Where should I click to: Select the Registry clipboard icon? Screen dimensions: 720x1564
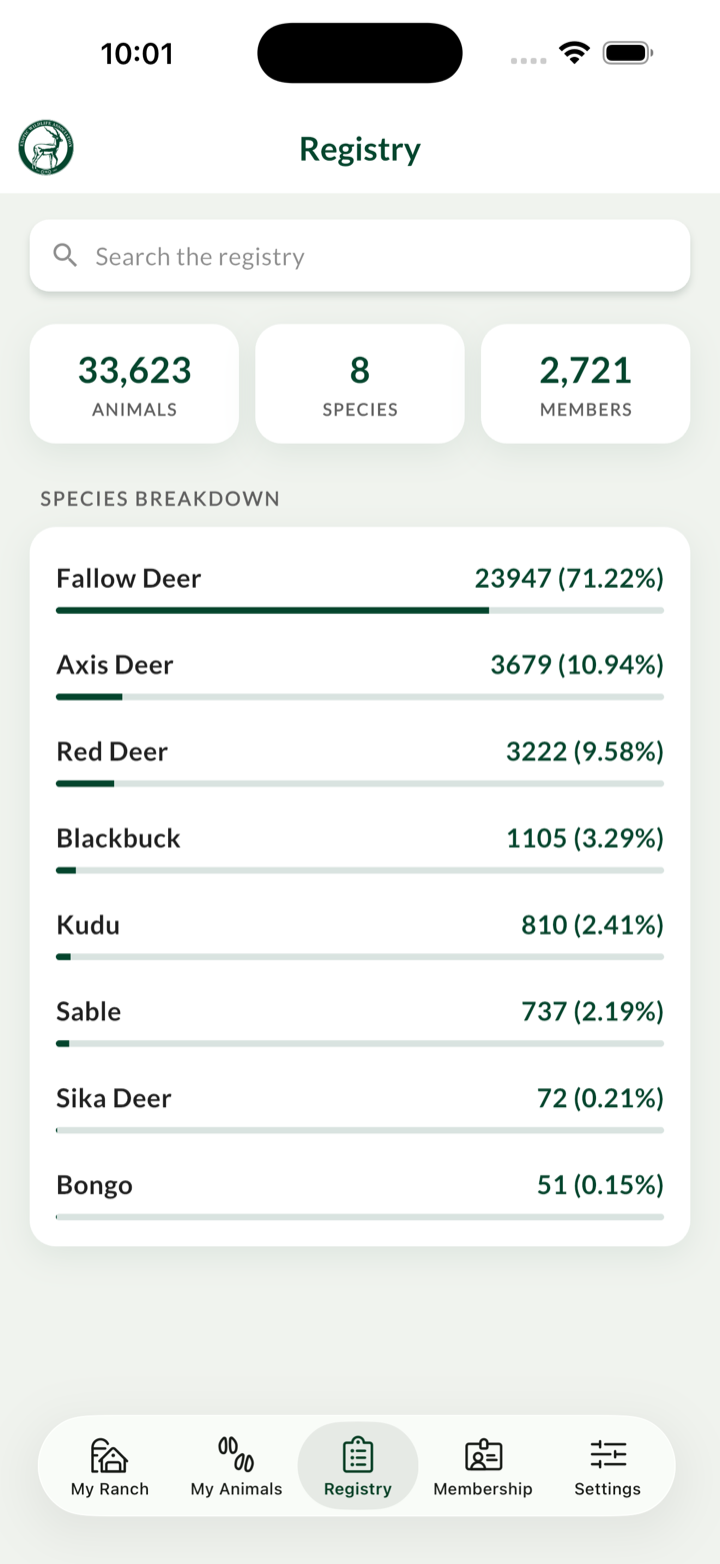coord(358,1454)
